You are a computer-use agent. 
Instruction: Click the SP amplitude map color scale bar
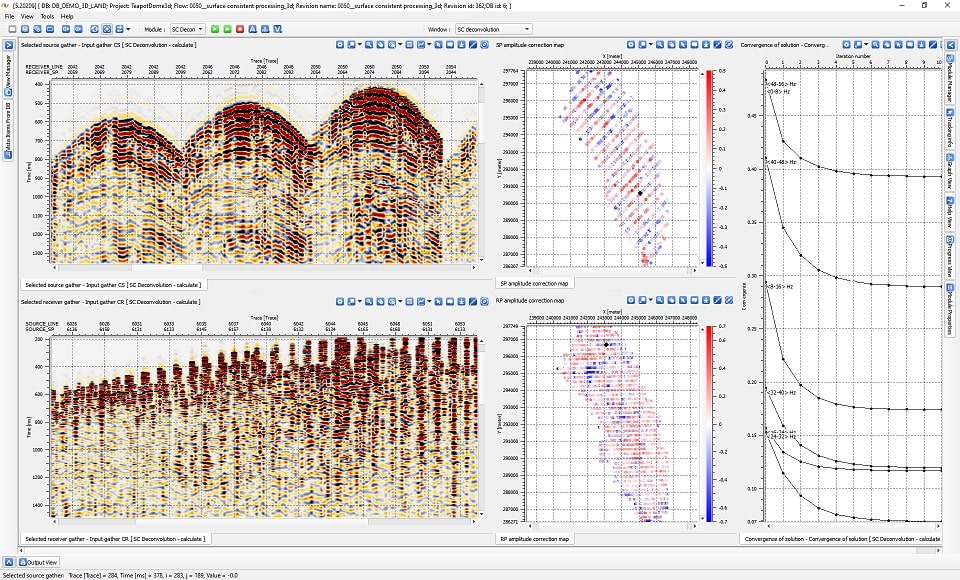pos(709,168)
